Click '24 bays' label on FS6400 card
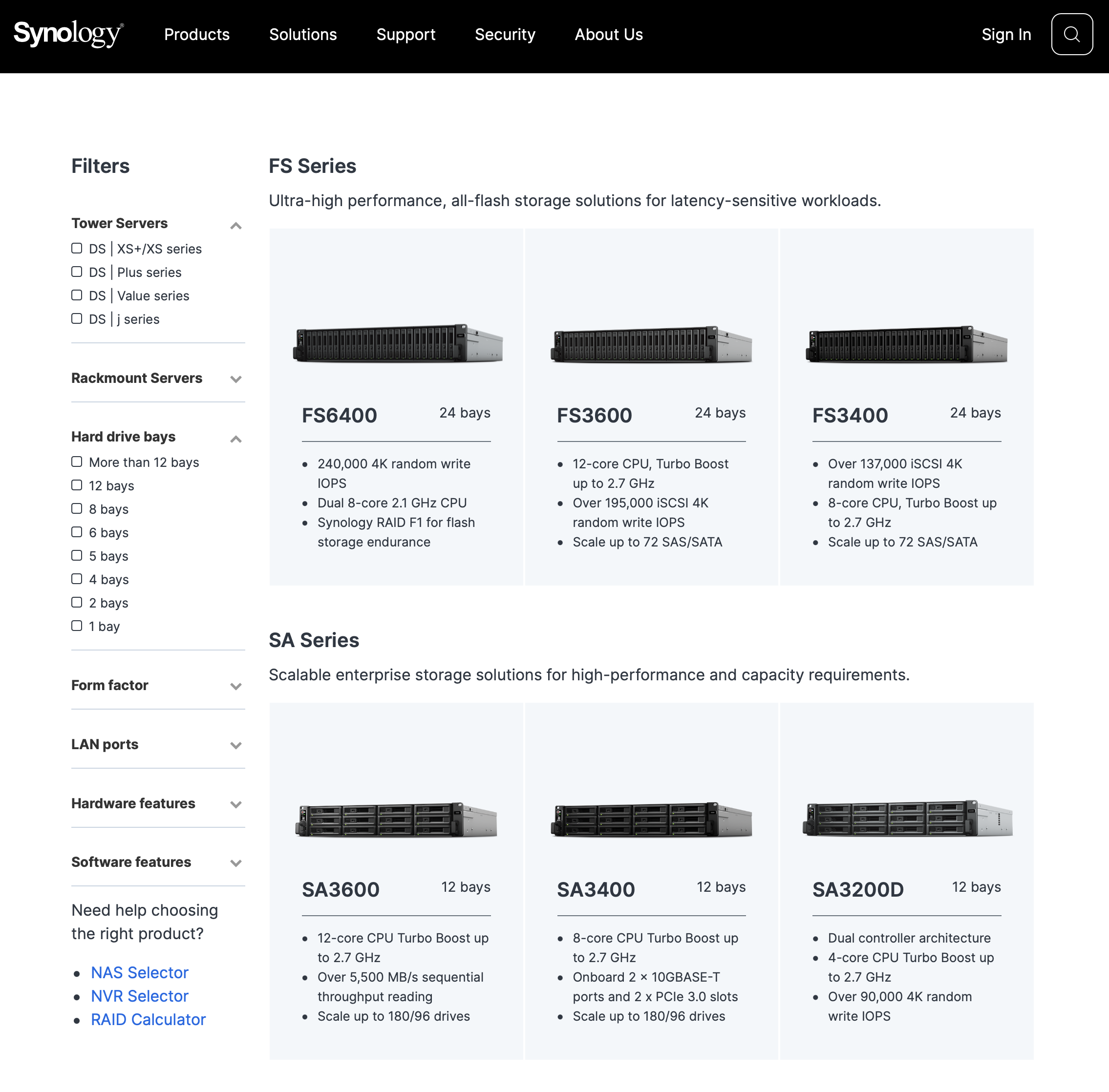The height and width of the screenshot is (1092, 1109). click(465, 413)
